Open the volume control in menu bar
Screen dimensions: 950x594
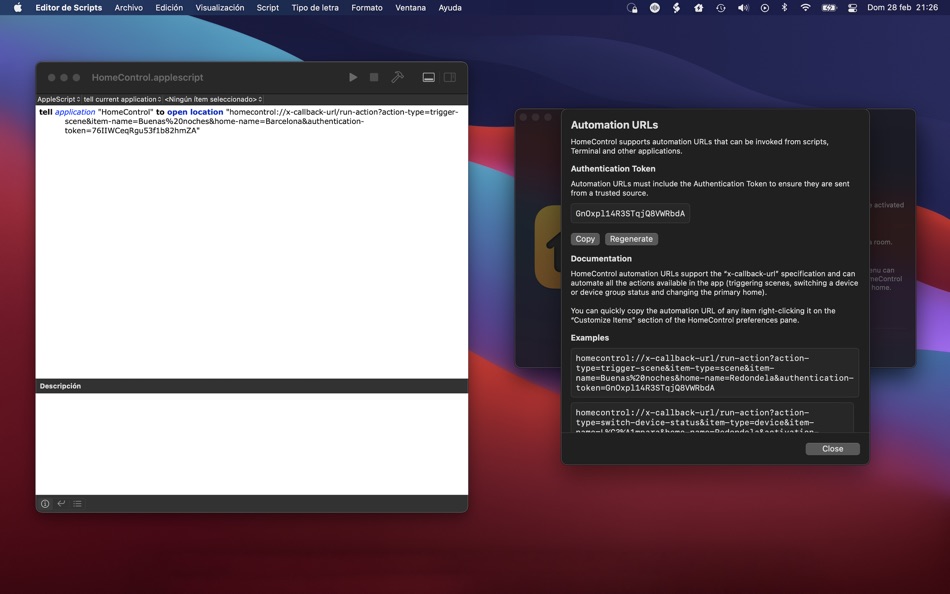743,8
